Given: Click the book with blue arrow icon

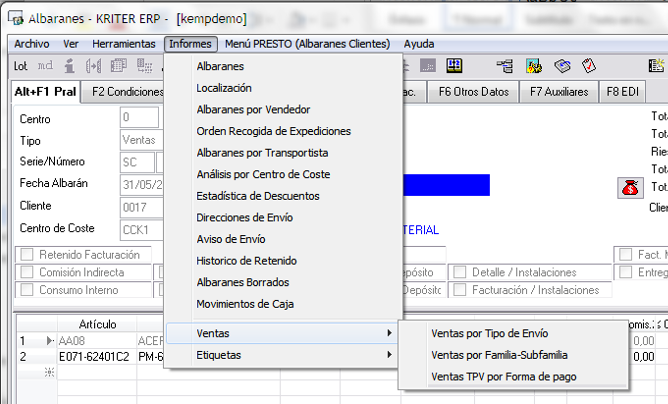Looking at the screenshot, I should (x=562, y=66).
